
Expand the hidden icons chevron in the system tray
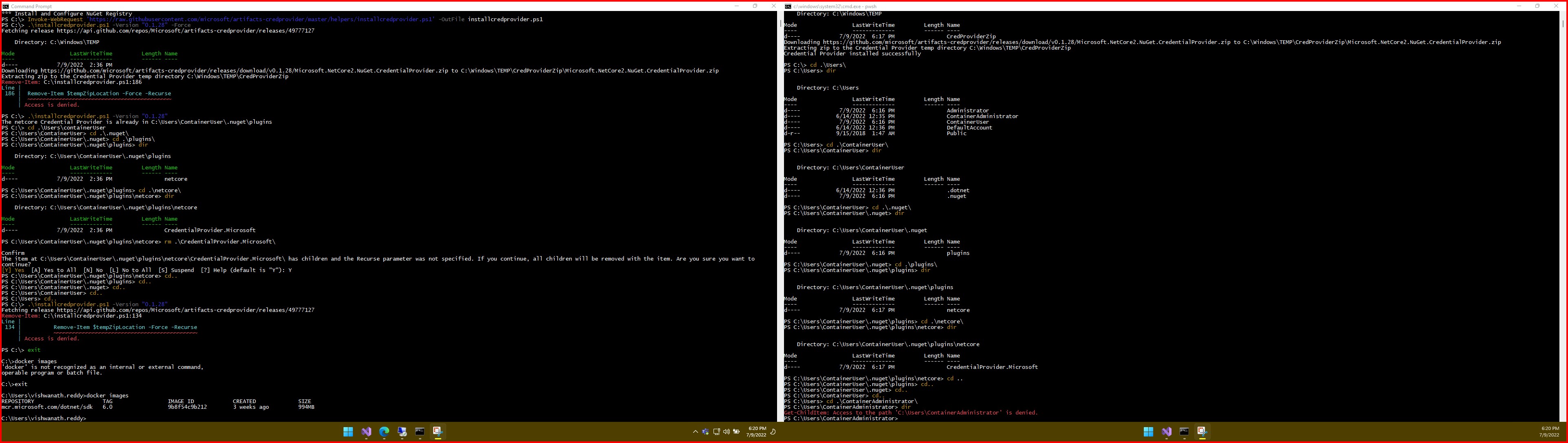coord(696,432)
